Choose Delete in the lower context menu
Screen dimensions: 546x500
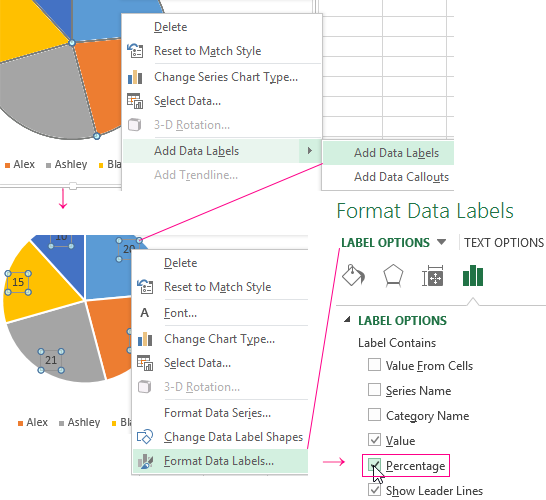181,263
